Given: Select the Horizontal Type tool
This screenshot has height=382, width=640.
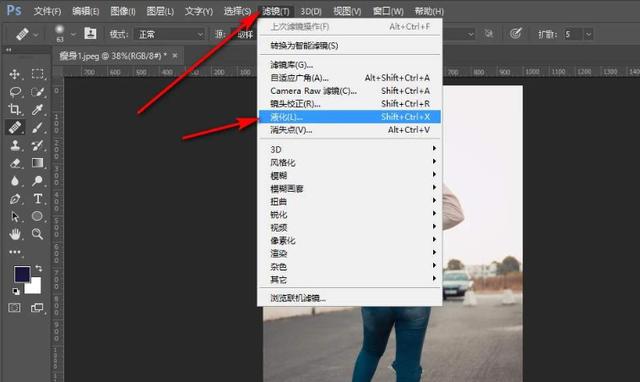Looking at the screenshot, I should coord(38,199).
